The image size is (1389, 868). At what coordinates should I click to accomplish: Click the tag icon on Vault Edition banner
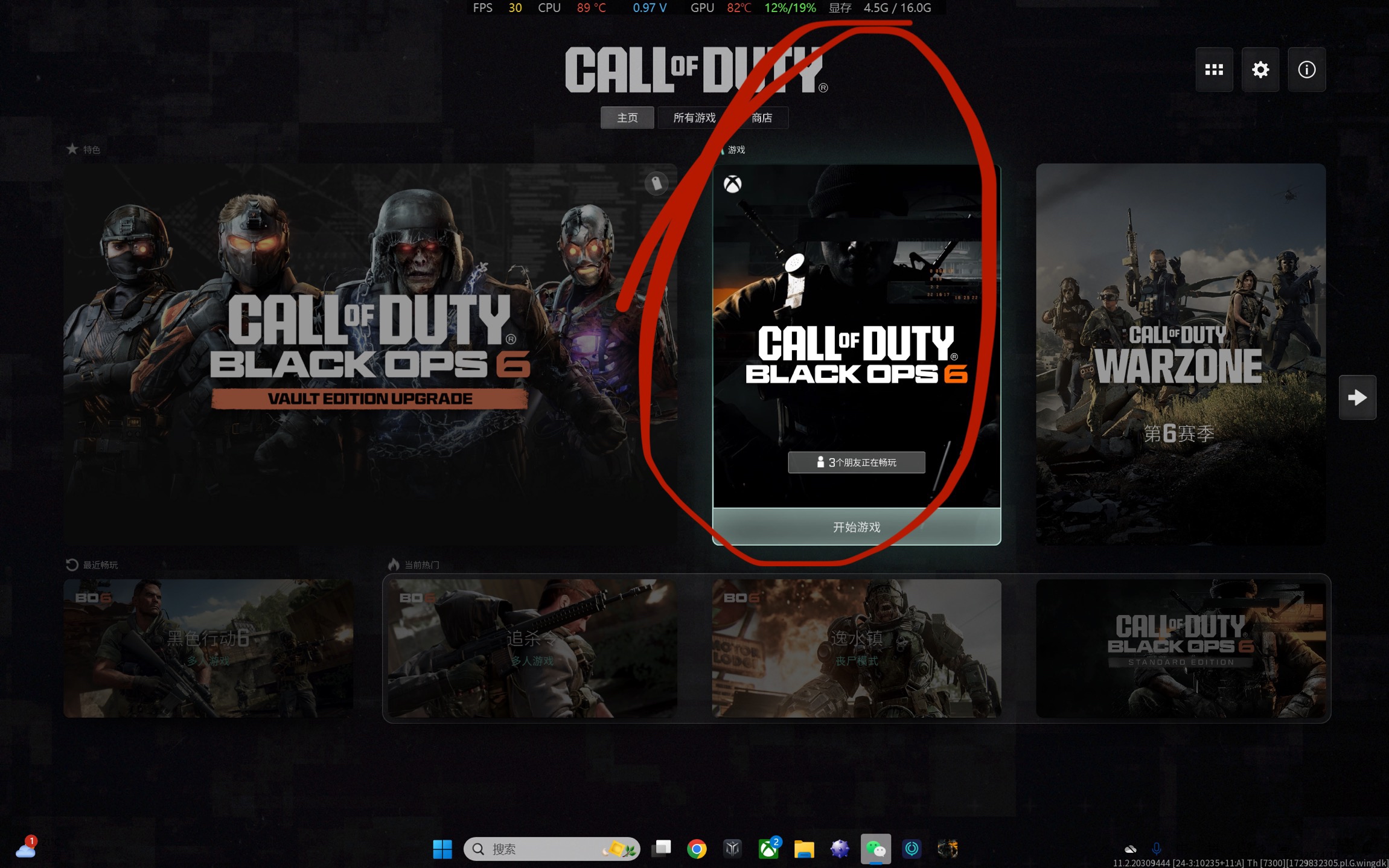[656, 183]
